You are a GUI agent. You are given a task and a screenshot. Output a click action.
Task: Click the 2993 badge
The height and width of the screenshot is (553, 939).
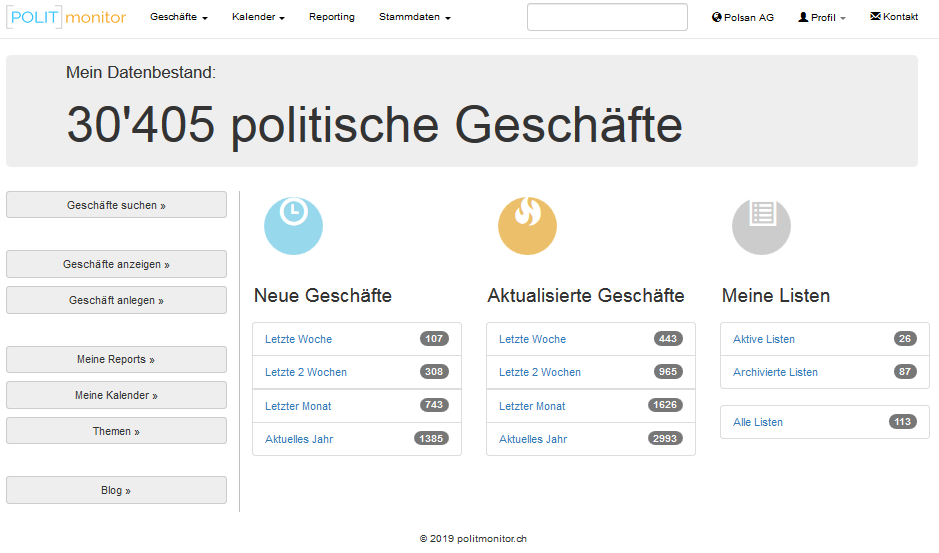665,439
